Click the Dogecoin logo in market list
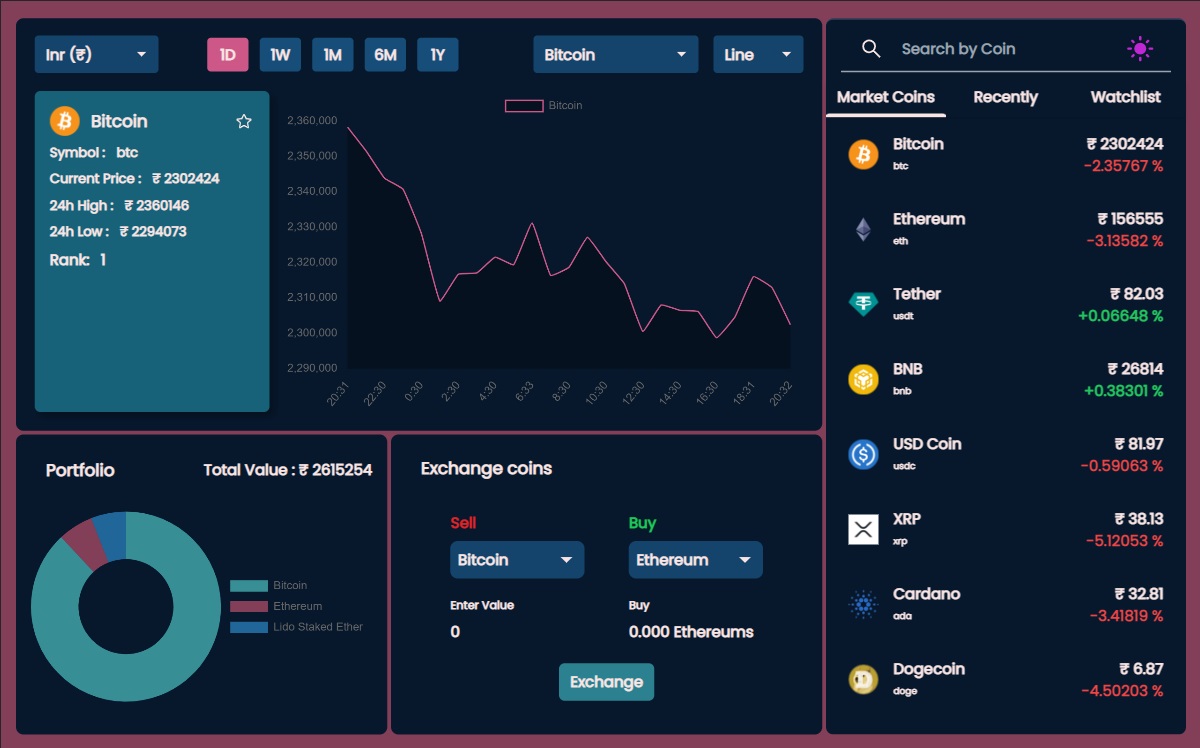1200x748 pixels. click(863, 679)
